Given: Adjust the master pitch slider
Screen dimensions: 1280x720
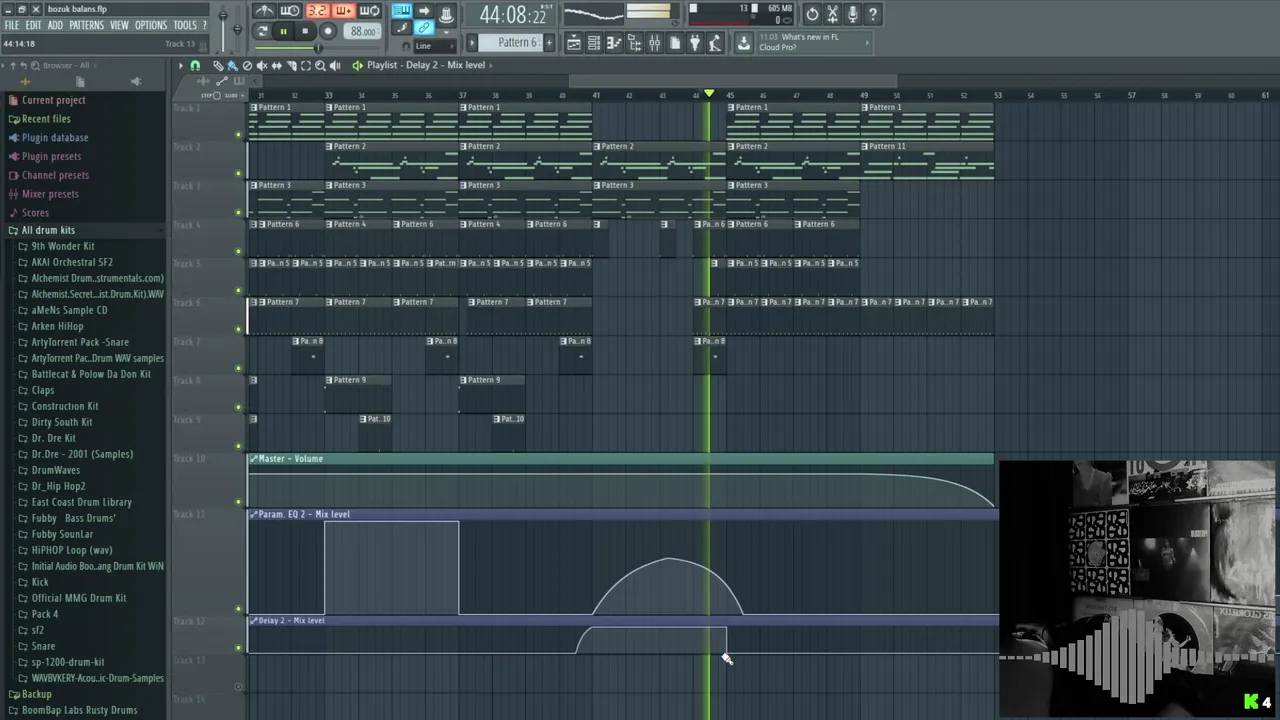Looking at the screenshot, I should [x=238, y=28].
